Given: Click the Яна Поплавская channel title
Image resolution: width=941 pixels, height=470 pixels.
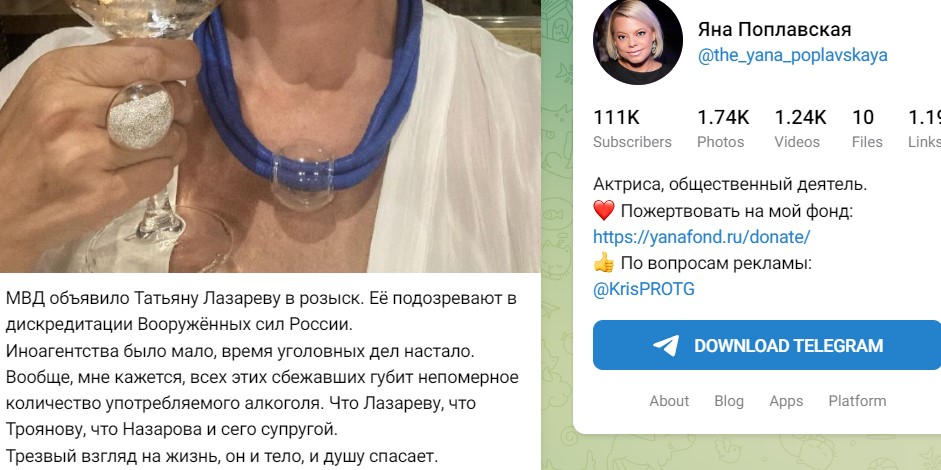Looking at the screenshot, I should [774, 29].
